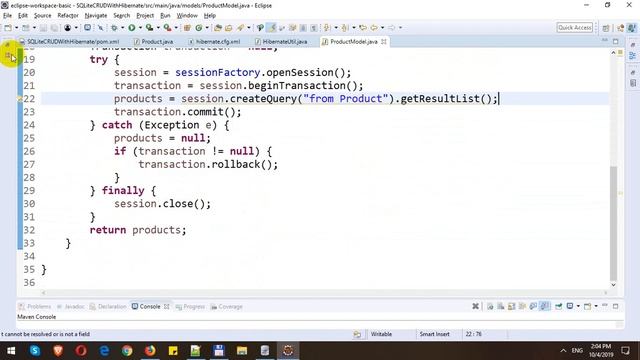
Task: Click the Debug bug toolbar icon
Action: point(114,28)
